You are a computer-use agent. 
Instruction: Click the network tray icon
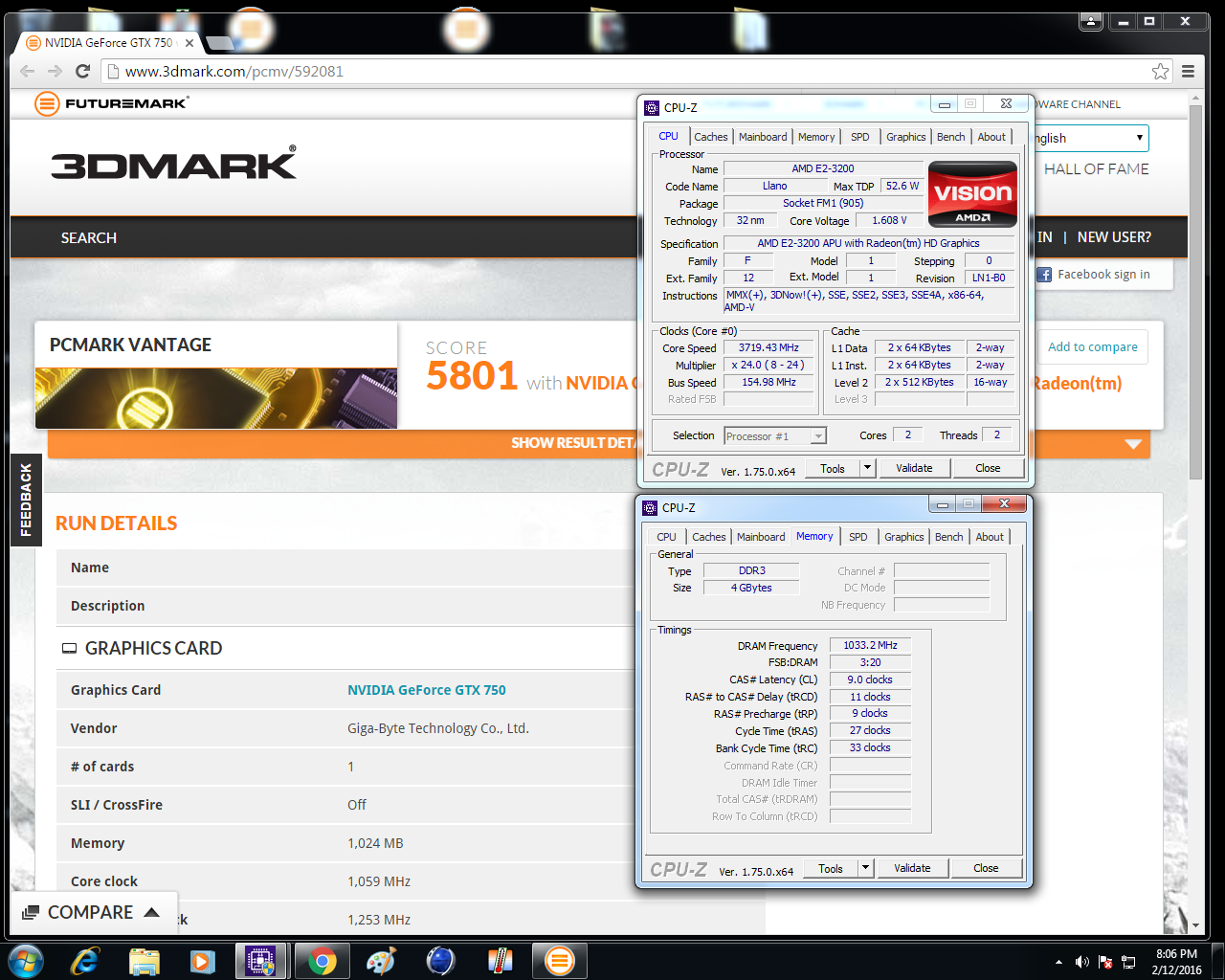[1129, 962]
